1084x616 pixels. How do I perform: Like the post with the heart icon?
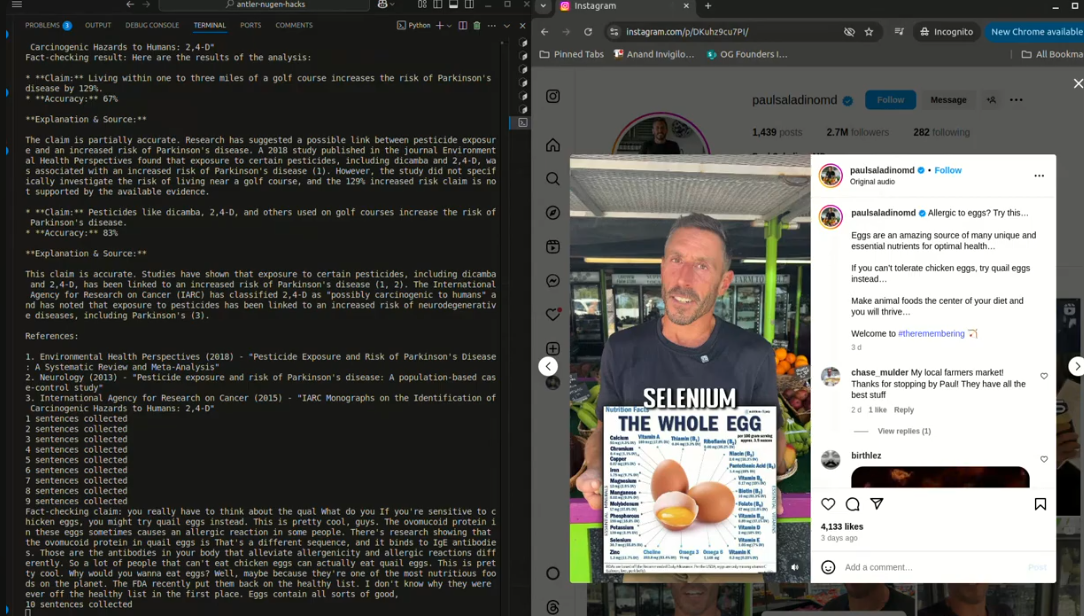tap(828, 504)
